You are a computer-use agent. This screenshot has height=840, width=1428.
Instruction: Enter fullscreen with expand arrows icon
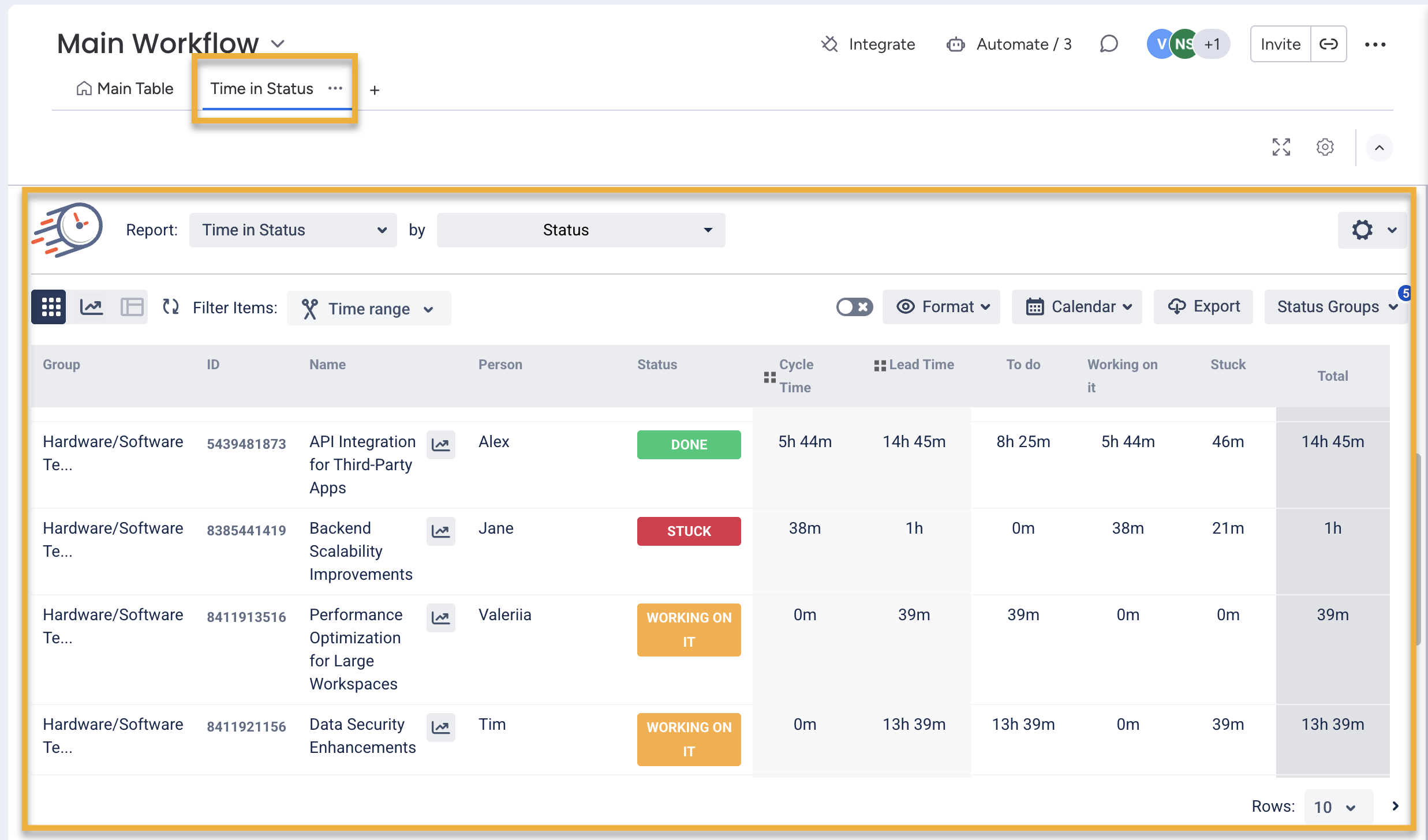pos(1281,147)
